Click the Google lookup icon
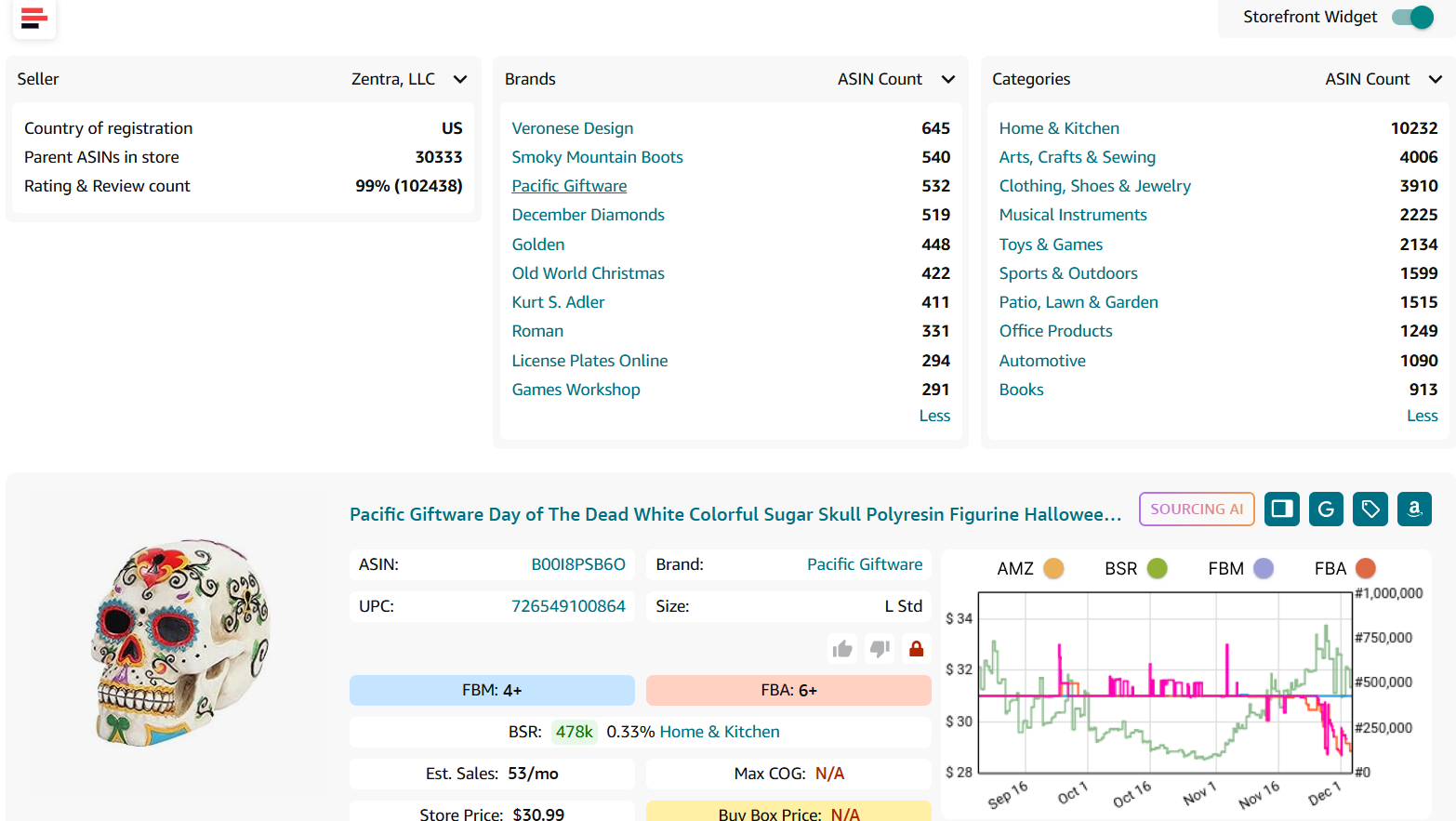This screenshot has height=821, width=1456. (x=1326, y=509)
